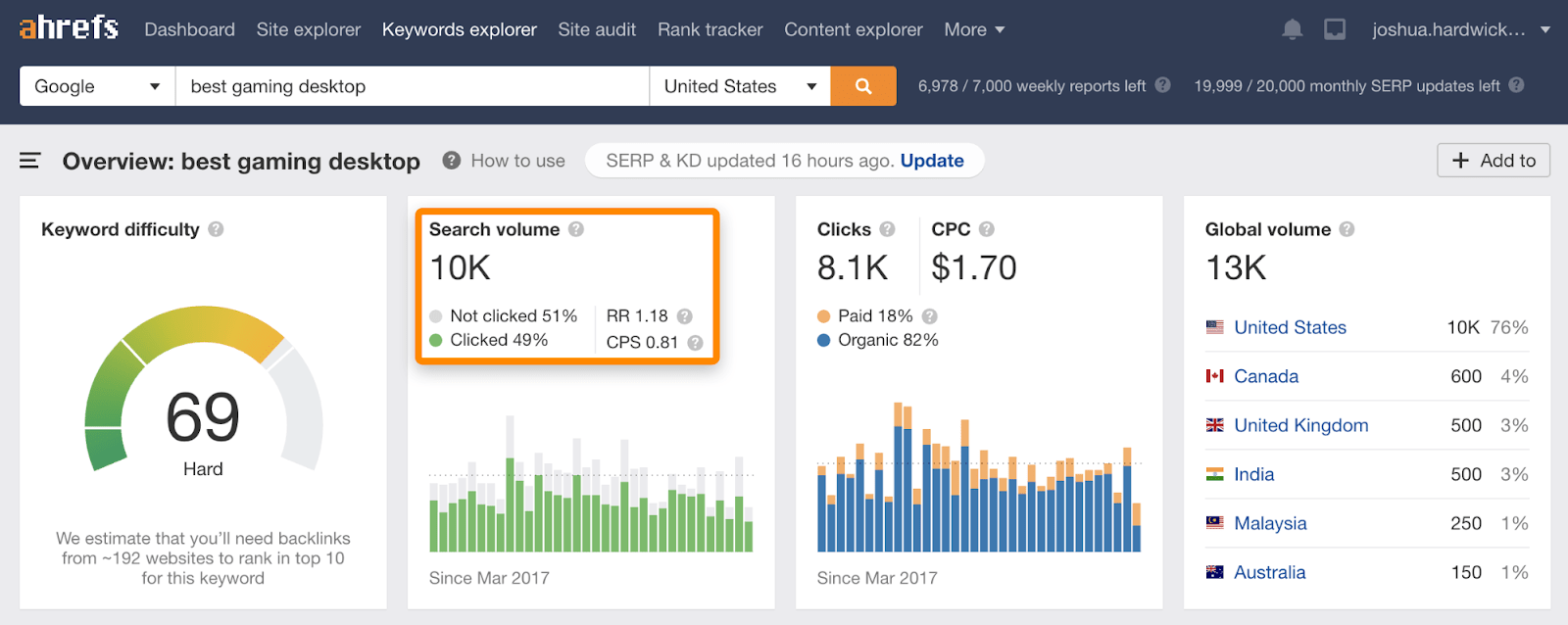Click the How to use question icon
The height and width of the screenshot is (625, 1568).
point(452,160)
